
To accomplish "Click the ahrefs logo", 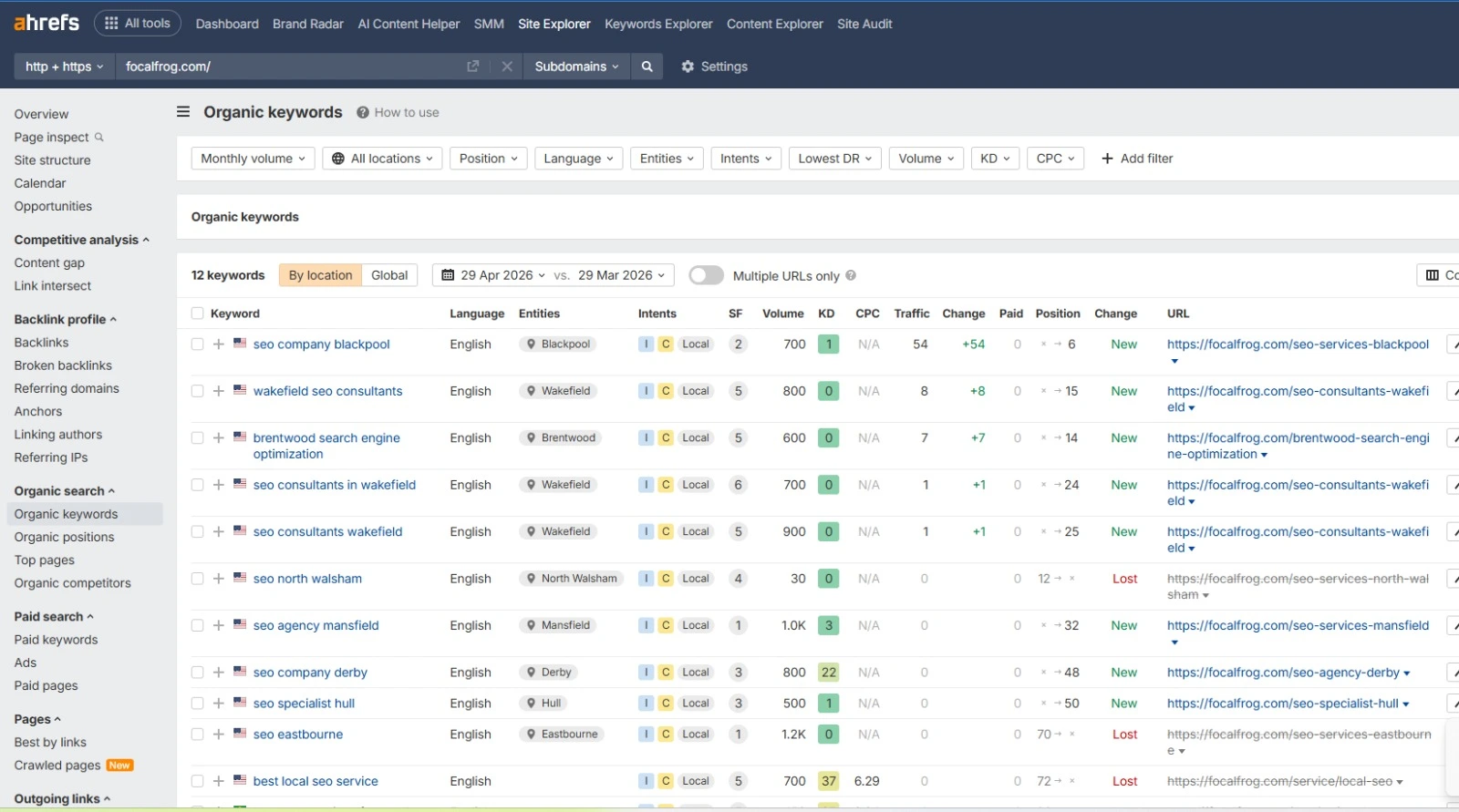I will pos(47,23).
